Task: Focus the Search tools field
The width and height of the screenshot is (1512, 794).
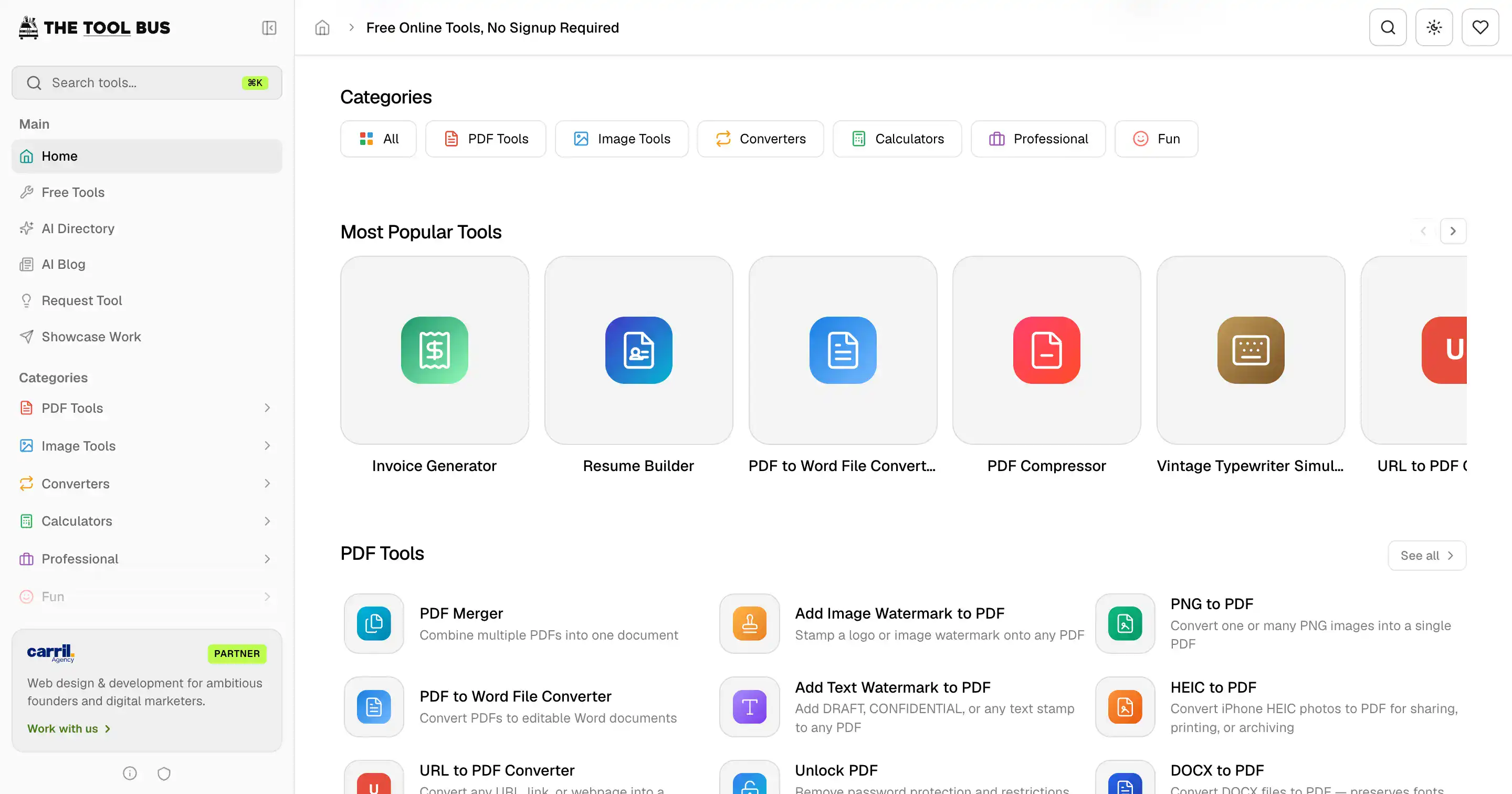Action: point(147,83)
